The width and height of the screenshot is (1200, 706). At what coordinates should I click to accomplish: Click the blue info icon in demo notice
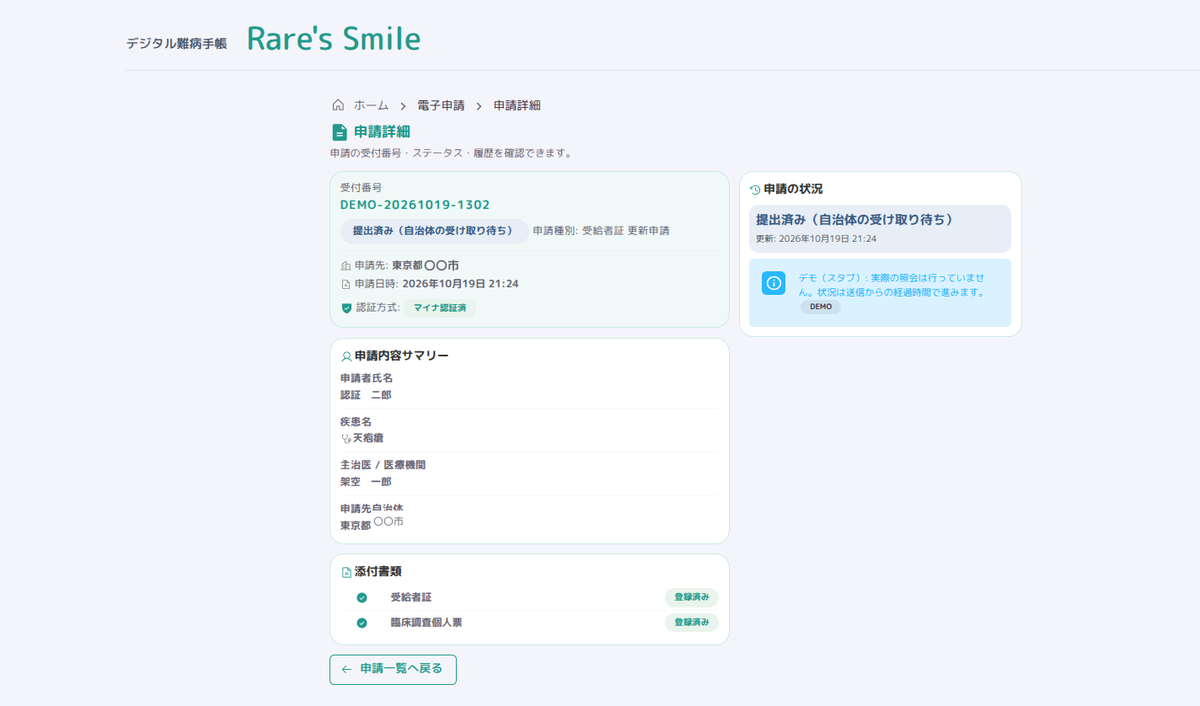click(773, 283)
